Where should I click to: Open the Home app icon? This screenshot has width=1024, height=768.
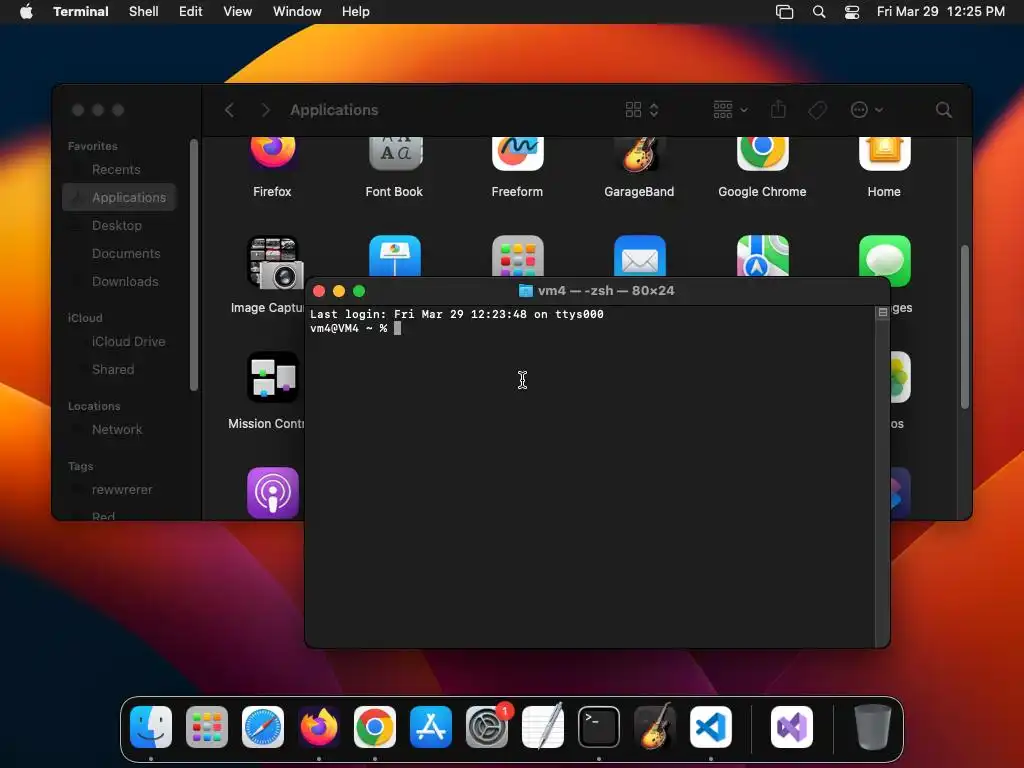(x=884, y=153)
